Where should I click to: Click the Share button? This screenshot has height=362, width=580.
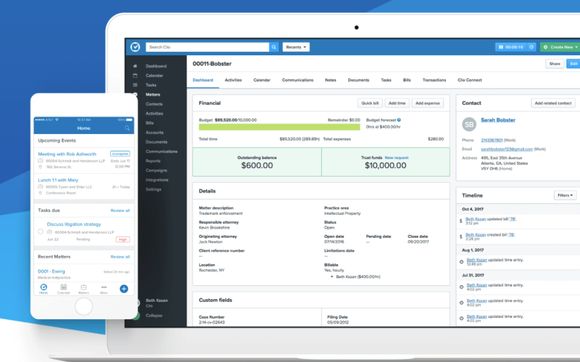pyautogui.click(x=554, y=64)
